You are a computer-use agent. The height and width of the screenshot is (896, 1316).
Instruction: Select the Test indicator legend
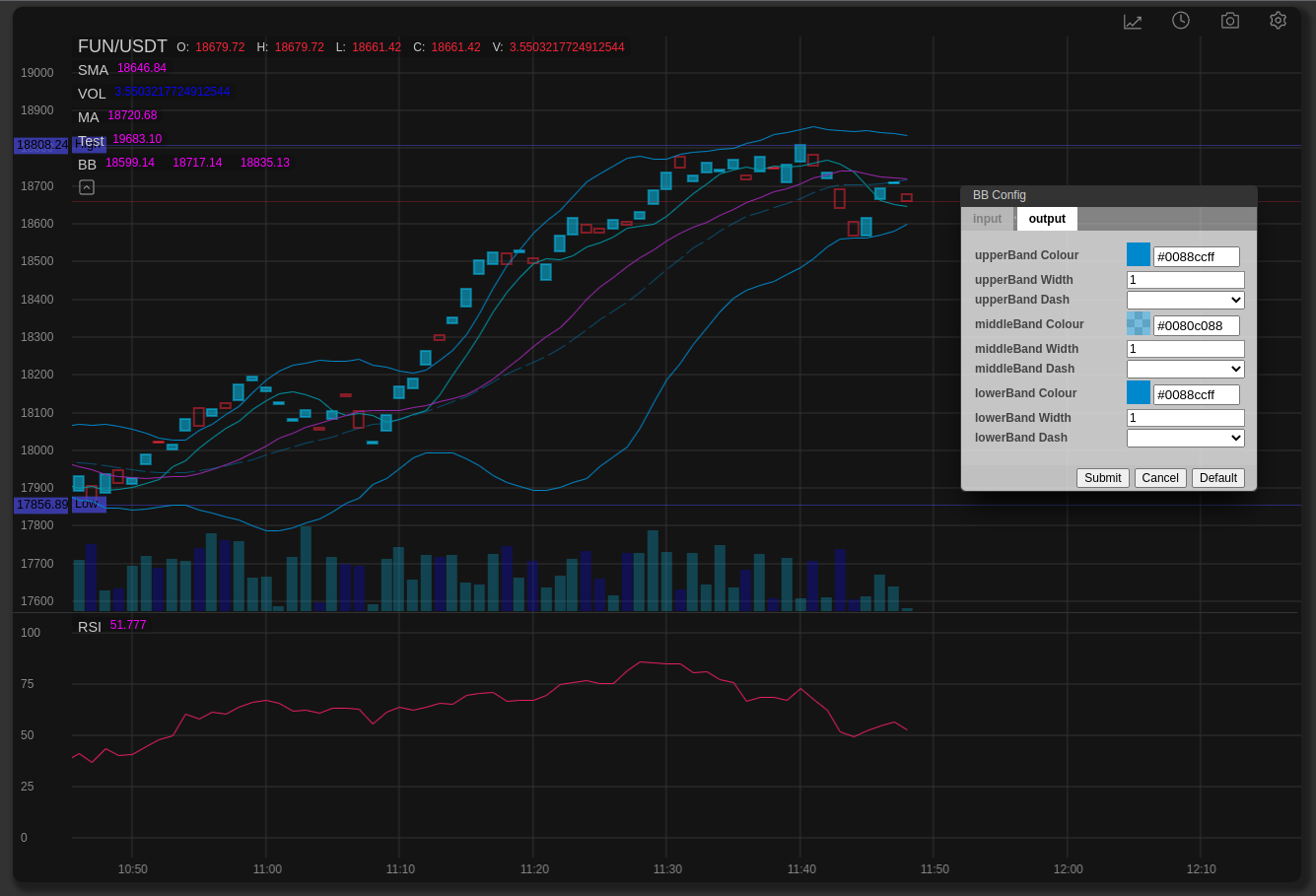coord(91,141)
